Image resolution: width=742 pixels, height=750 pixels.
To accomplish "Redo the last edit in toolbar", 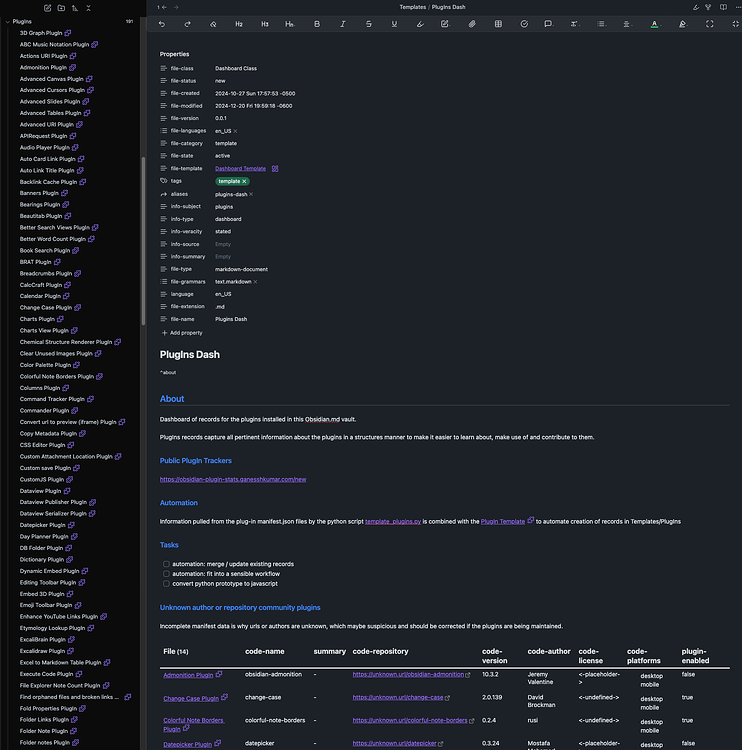I will [x=188, y=24].
